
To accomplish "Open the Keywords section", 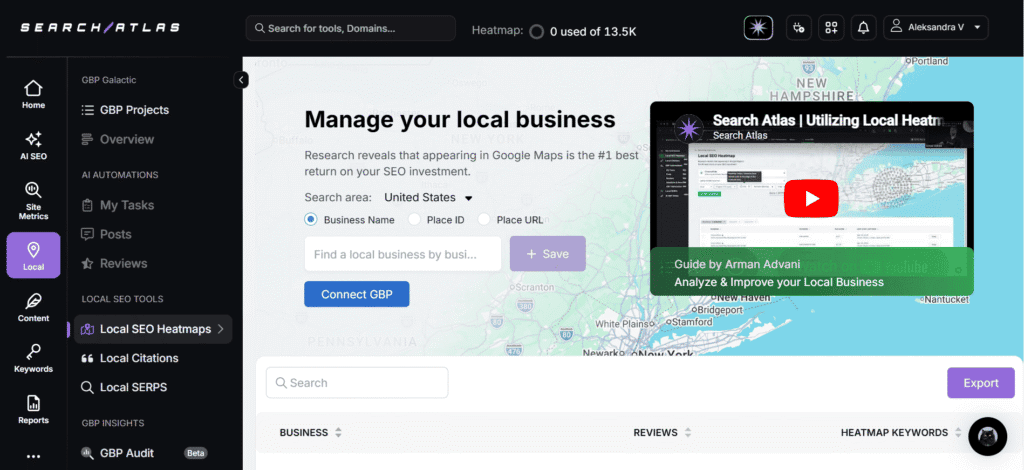I will tap(33, 358).
